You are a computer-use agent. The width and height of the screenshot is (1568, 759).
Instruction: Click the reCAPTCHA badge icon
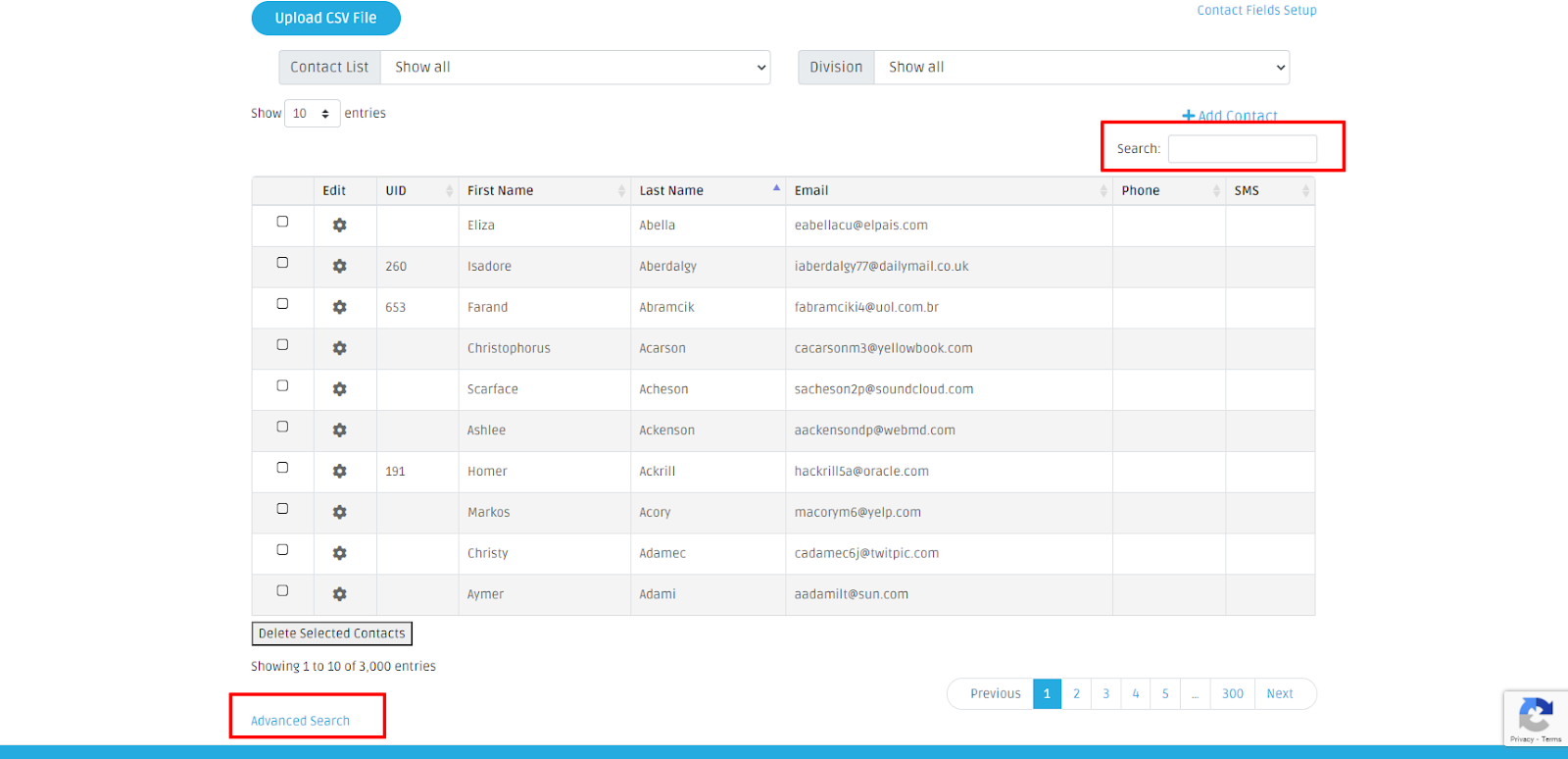[1535, 715]
